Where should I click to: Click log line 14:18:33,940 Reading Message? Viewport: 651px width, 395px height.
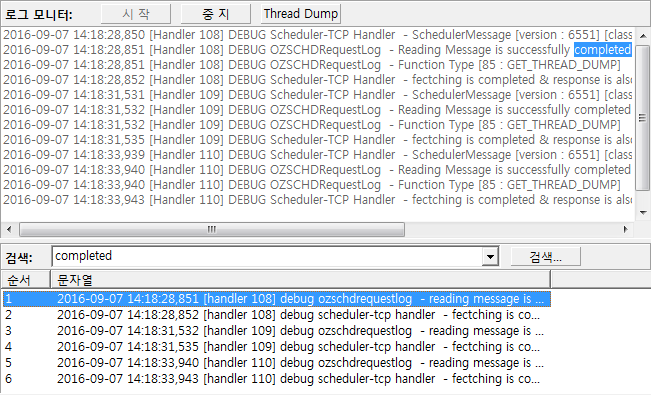click(x=318, y=169)
